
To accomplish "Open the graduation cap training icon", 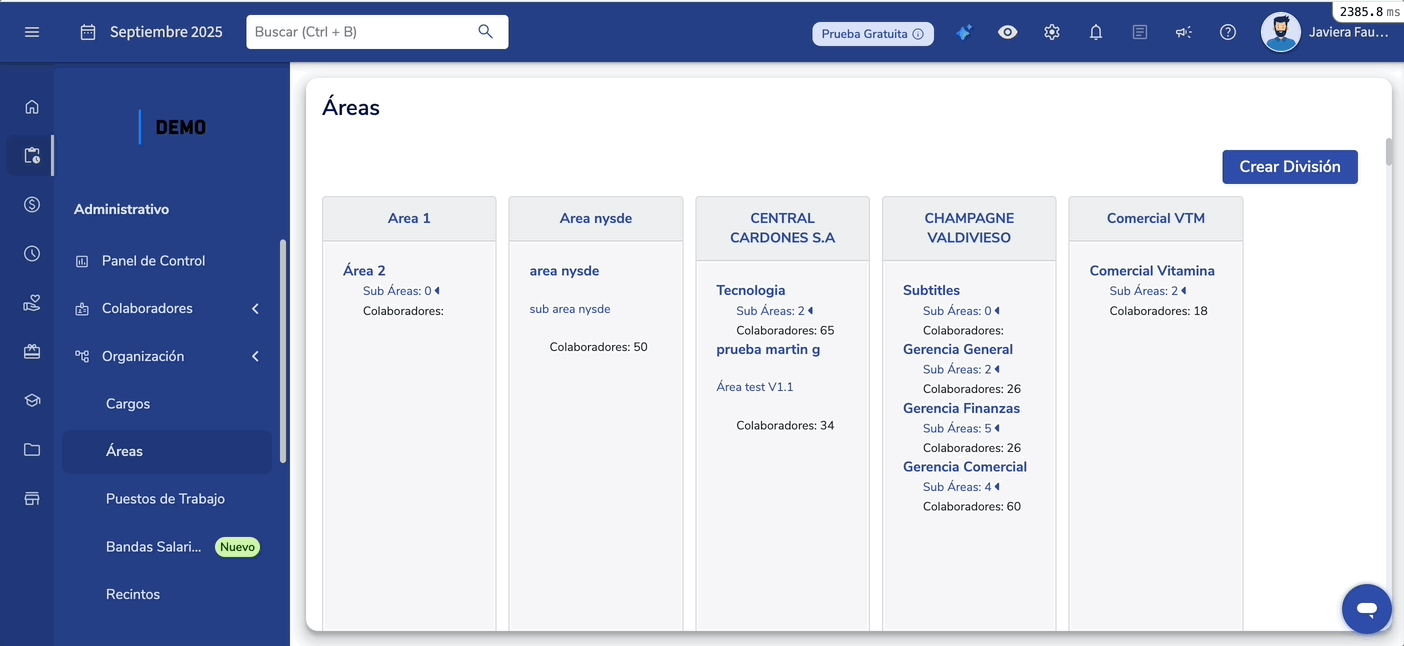I will (x=32, y=400).
